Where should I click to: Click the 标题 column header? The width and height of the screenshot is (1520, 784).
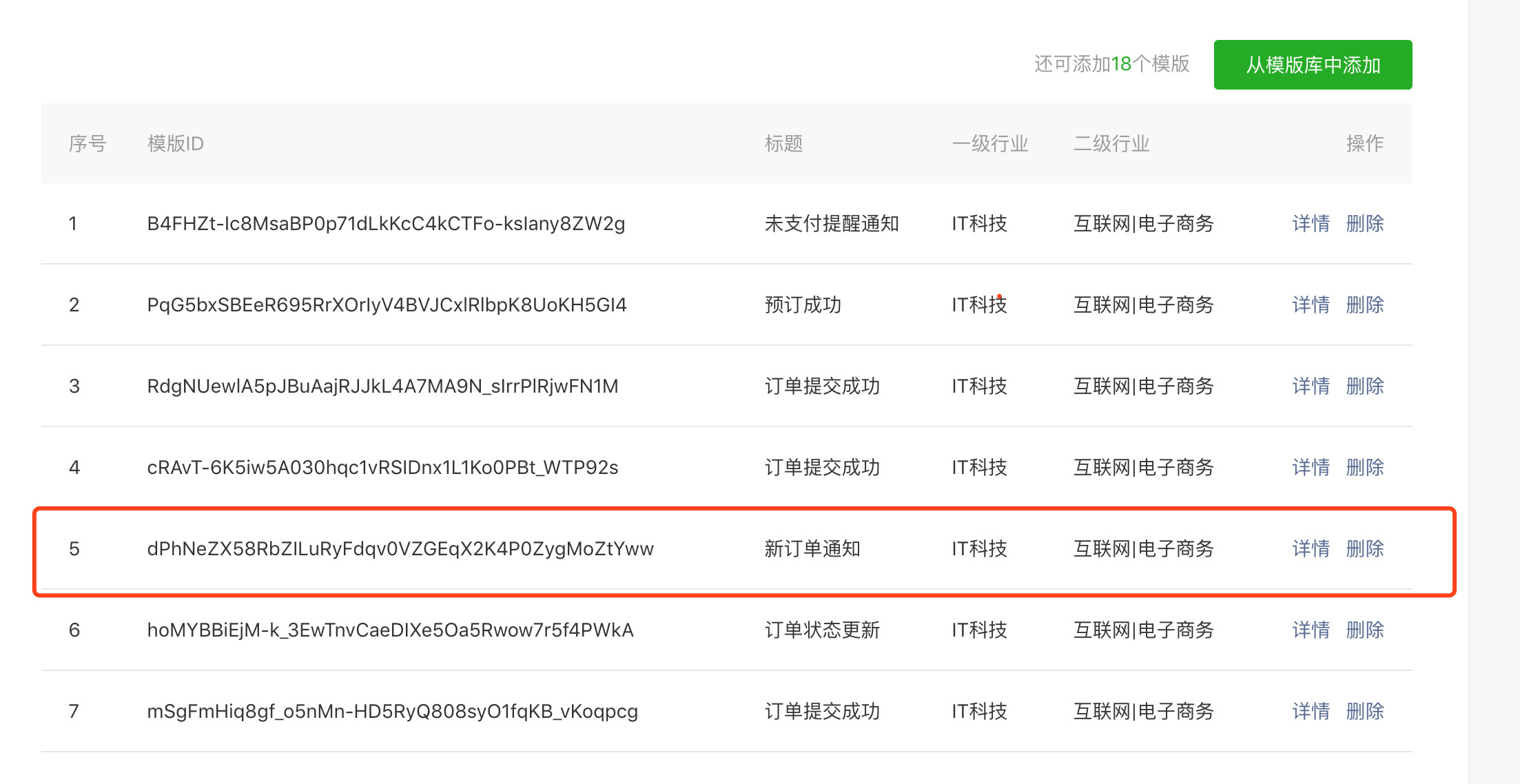click(783, 144)
